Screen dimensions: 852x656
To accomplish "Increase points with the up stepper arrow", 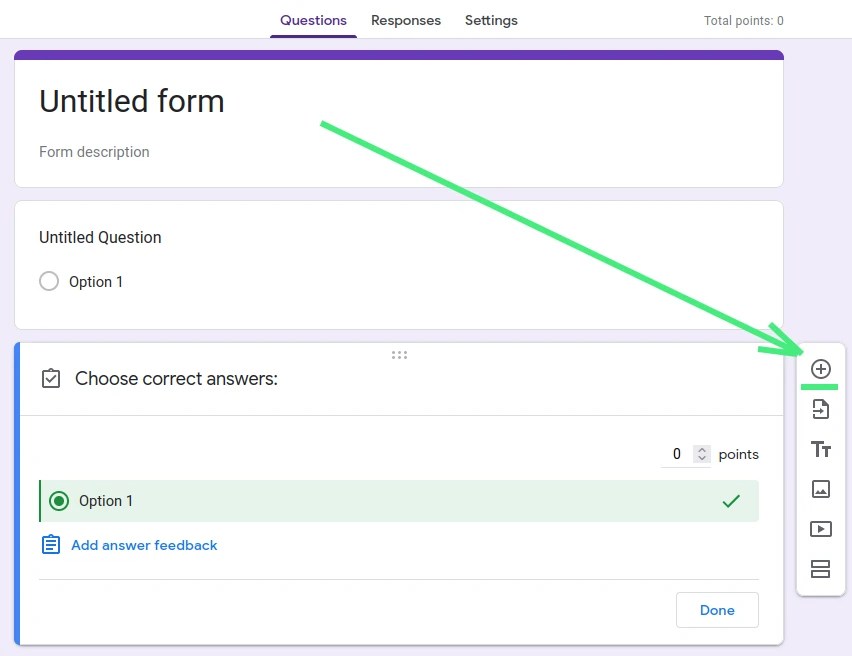I will point(700,449).
